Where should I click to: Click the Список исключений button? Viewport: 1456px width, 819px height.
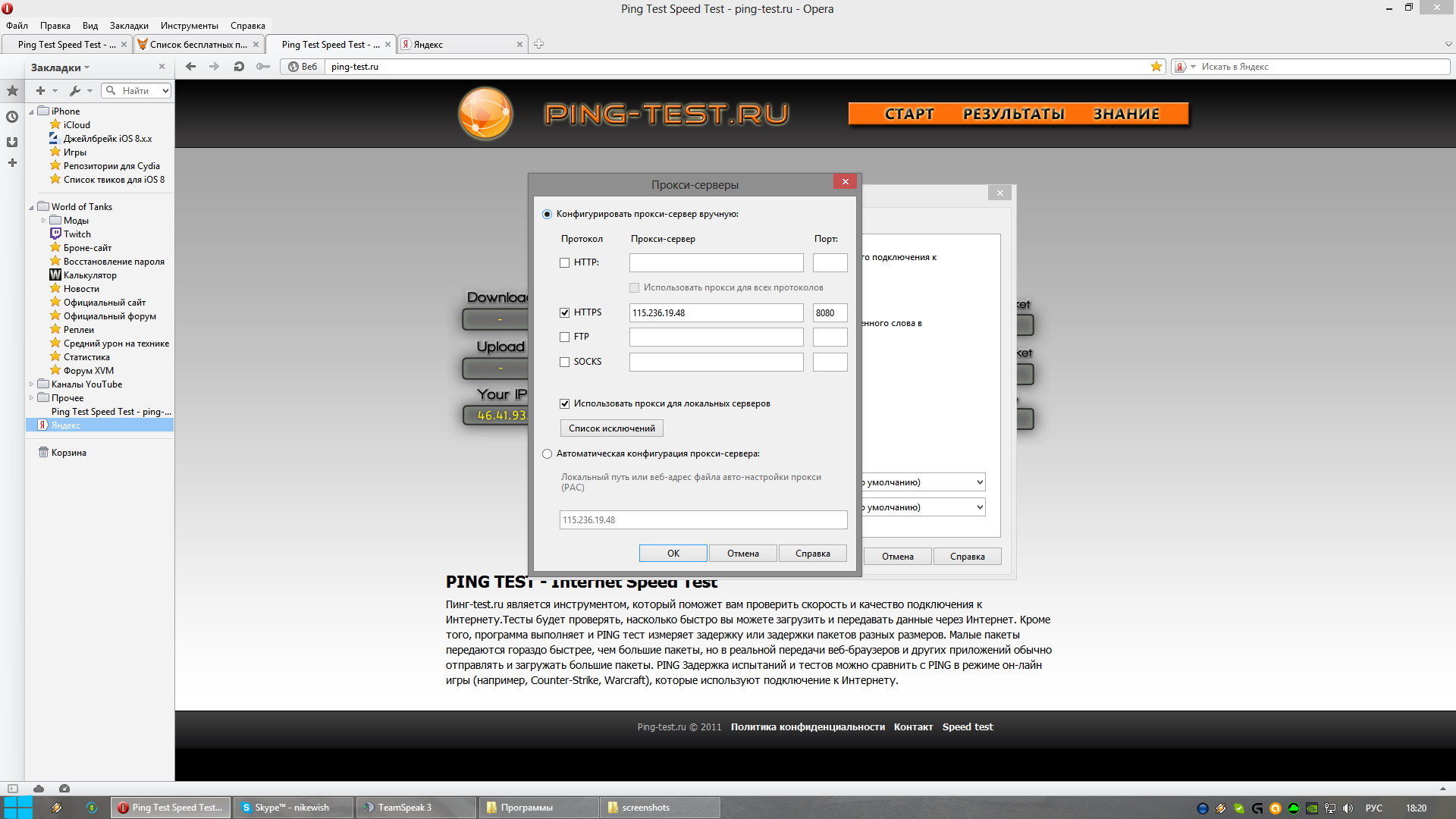611,428
